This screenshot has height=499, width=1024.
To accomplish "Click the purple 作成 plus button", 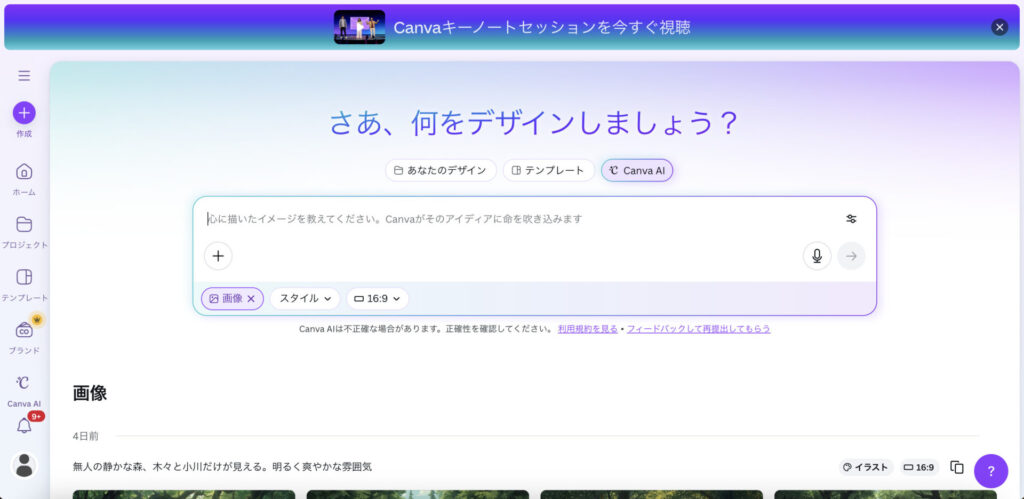I will tap(24, 113).
